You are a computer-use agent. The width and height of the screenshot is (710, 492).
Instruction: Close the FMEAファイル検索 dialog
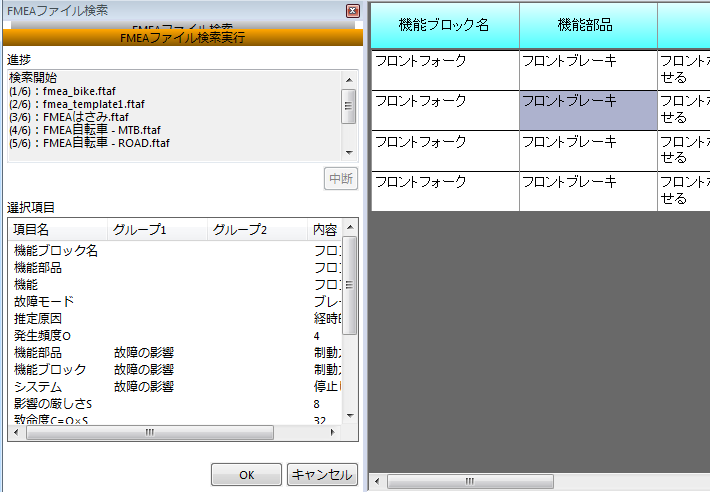coord(352,10)
